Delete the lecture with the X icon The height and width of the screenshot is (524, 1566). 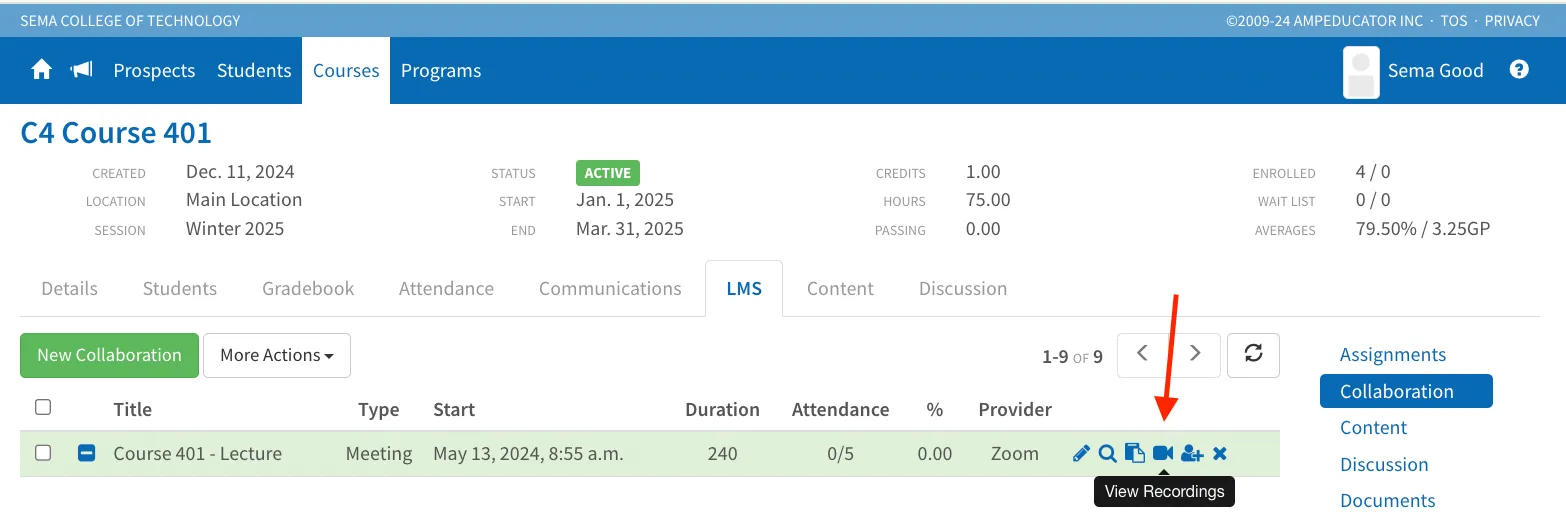tap(1220, 453)
